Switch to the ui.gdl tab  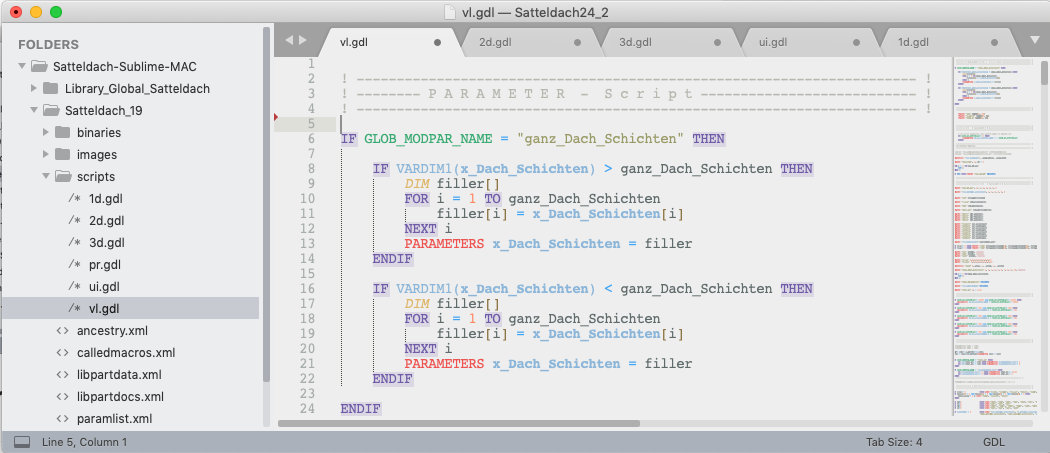[773, 42]
